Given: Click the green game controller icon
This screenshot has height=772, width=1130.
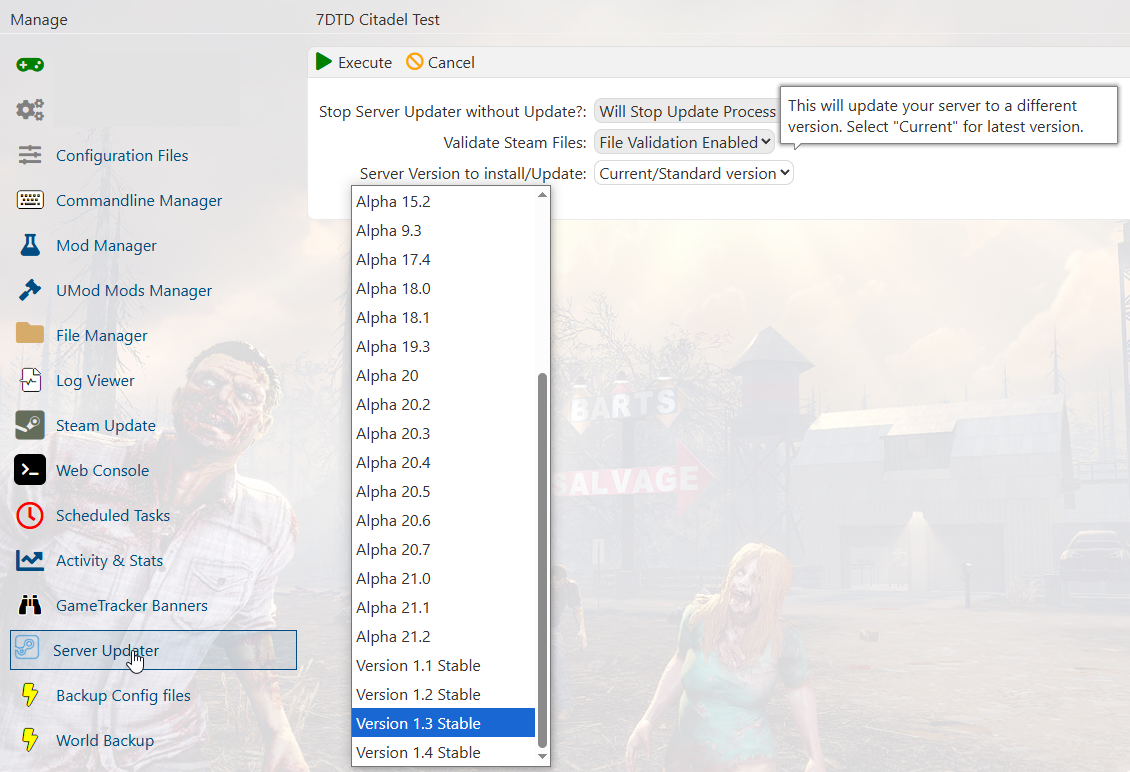Looking at the screenshot, I should click(x=30, y=65).
